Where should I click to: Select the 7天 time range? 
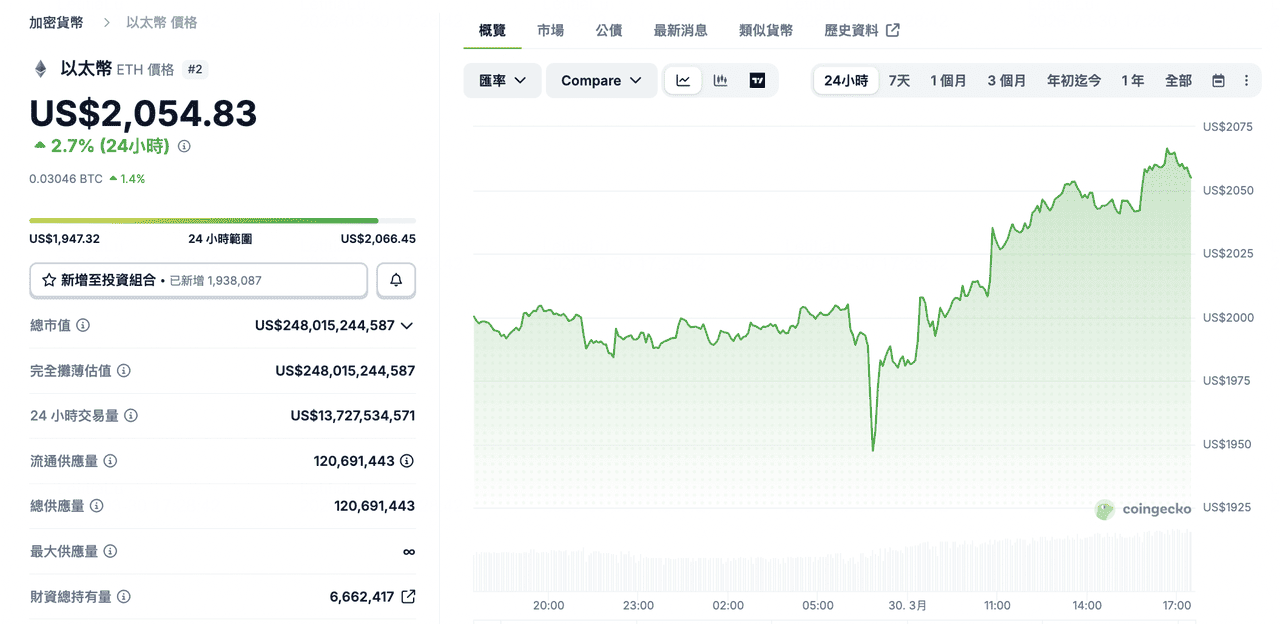pos(899,81)
